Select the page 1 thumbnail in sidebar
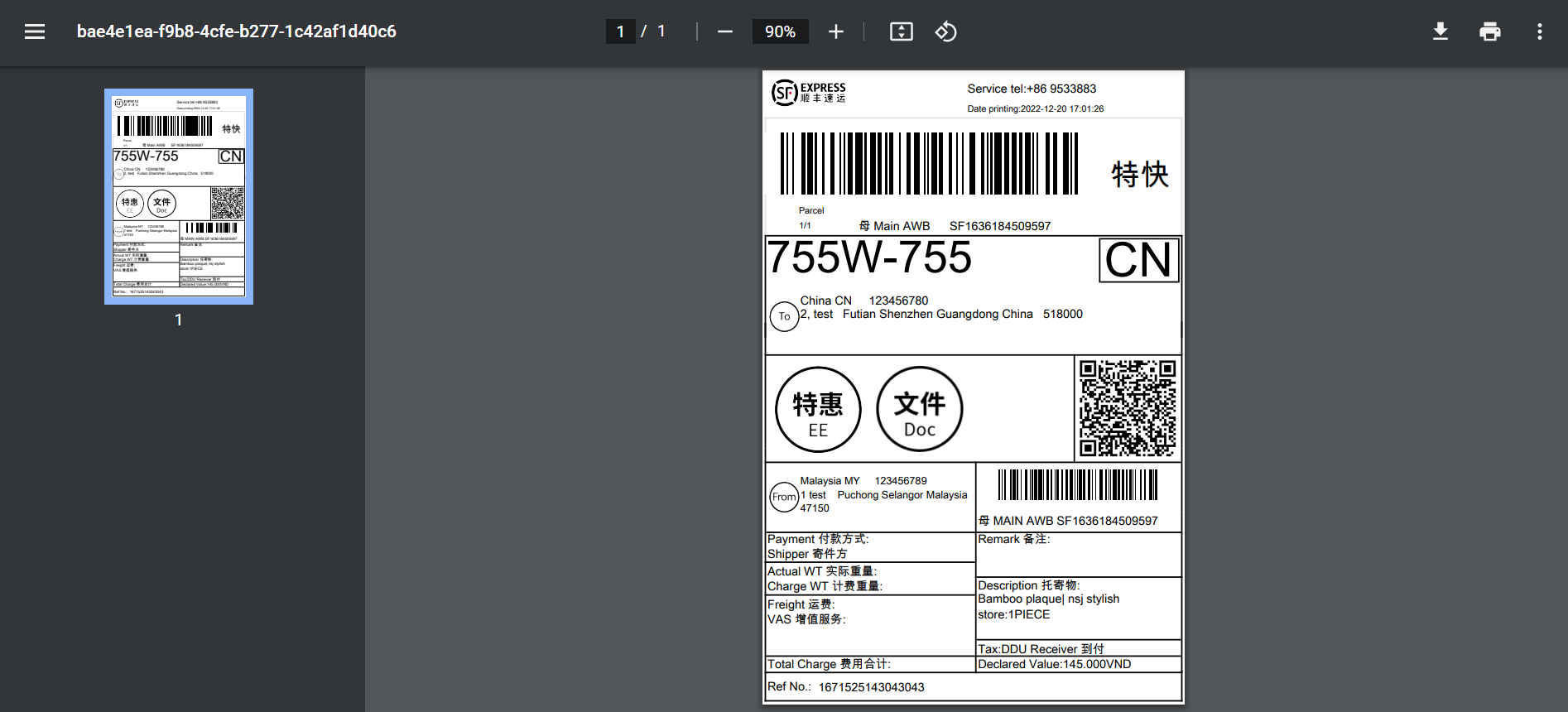Screen dimensions: 1568x712 179,196
